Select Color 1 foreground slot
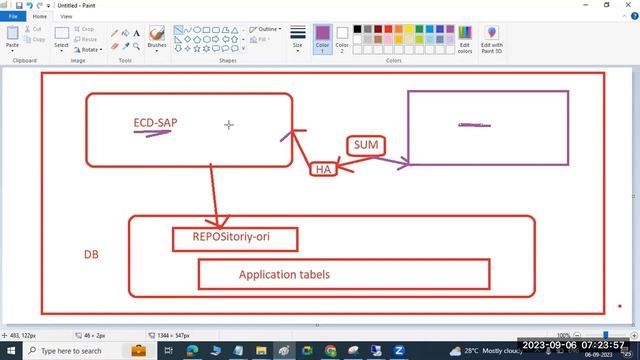The height and width of the screenshot is (360, 640). coord(322,39)
